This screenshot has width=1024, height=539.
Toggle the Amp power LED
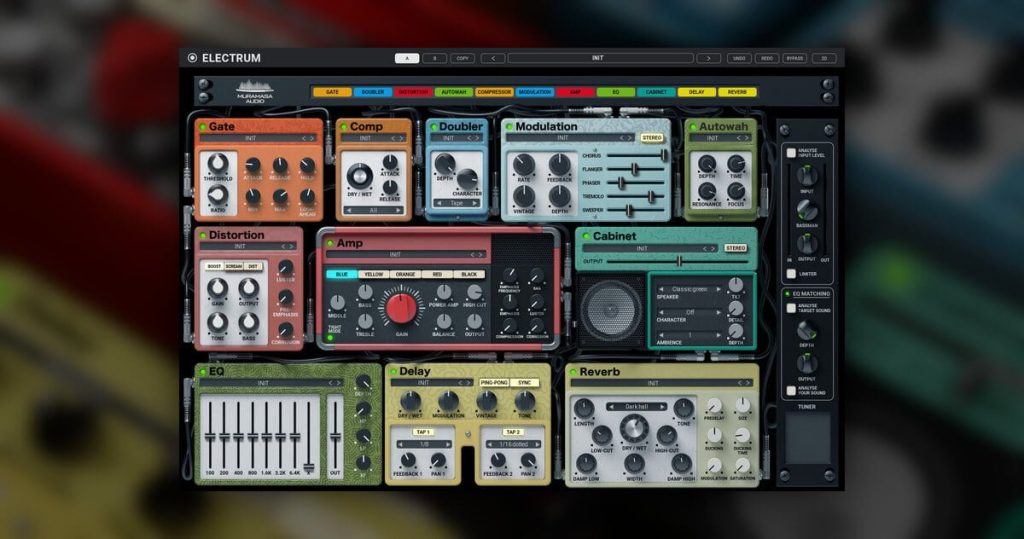(330, 243)
